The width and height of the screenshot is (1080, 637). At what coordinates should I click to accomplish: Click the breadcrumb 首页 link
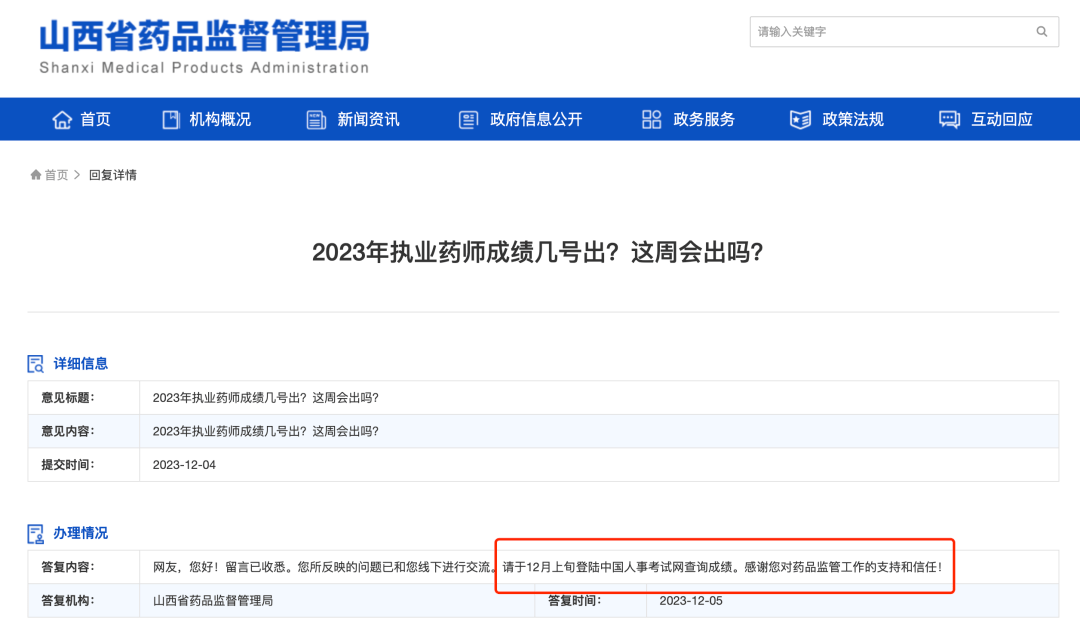[x=56, y=175]
